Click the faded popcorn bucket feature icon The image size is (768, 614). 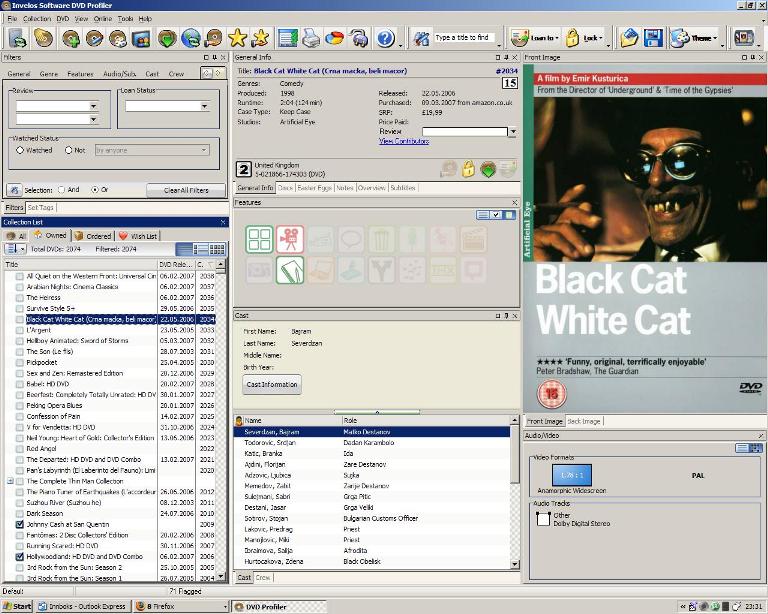click(382, 239)
